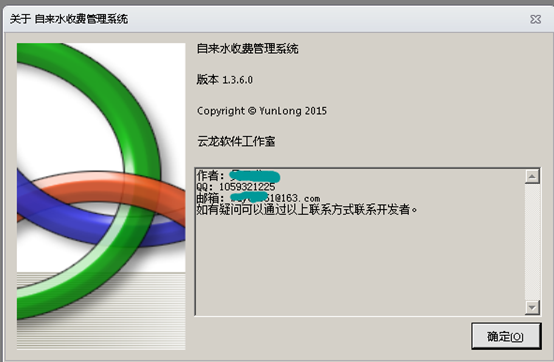Click the 确定(O) button
The width and height of the screenshot is (554, 362).
(506, 336)
